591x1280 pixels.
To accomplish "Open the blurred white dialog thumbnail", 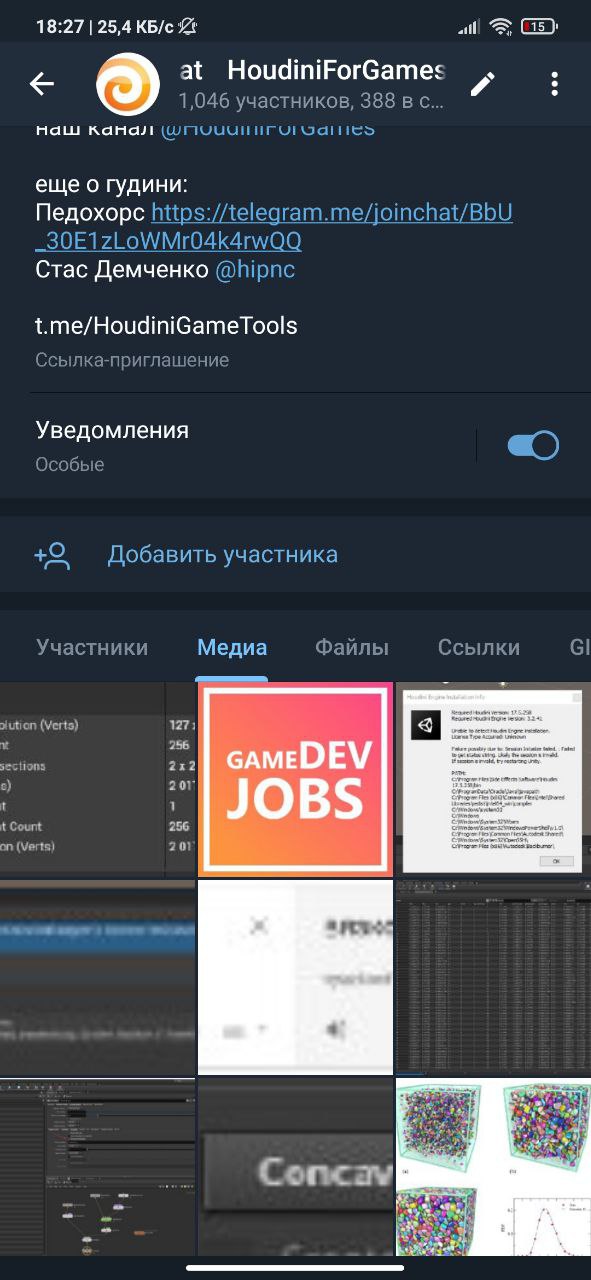I will [295, 977].
